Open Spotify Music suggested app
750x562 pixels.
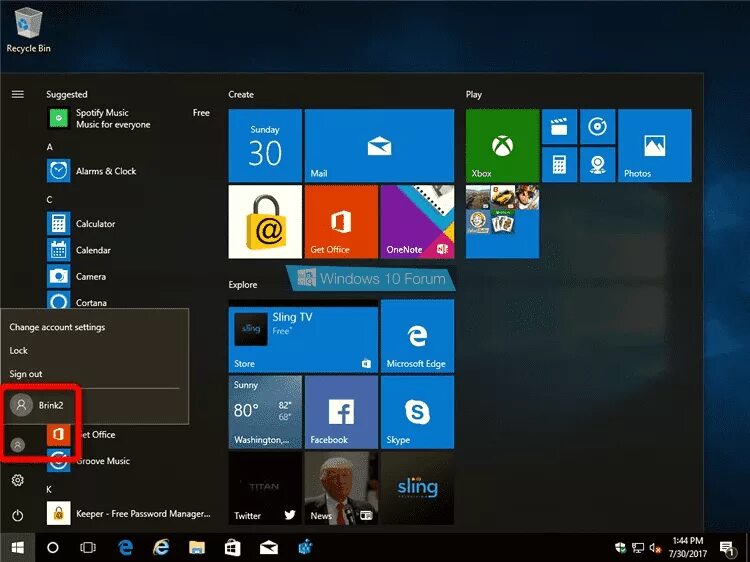tap(128, 118)
